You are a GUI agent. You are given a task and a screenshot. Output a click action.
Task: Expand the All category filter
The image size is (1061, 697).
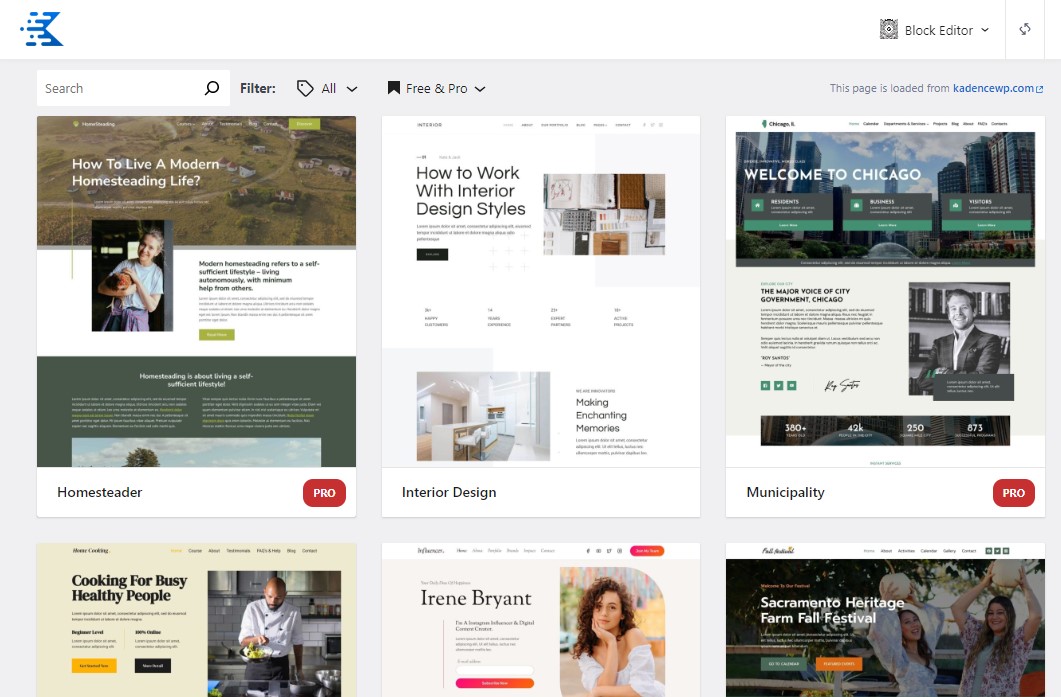[x=328, y=89]
